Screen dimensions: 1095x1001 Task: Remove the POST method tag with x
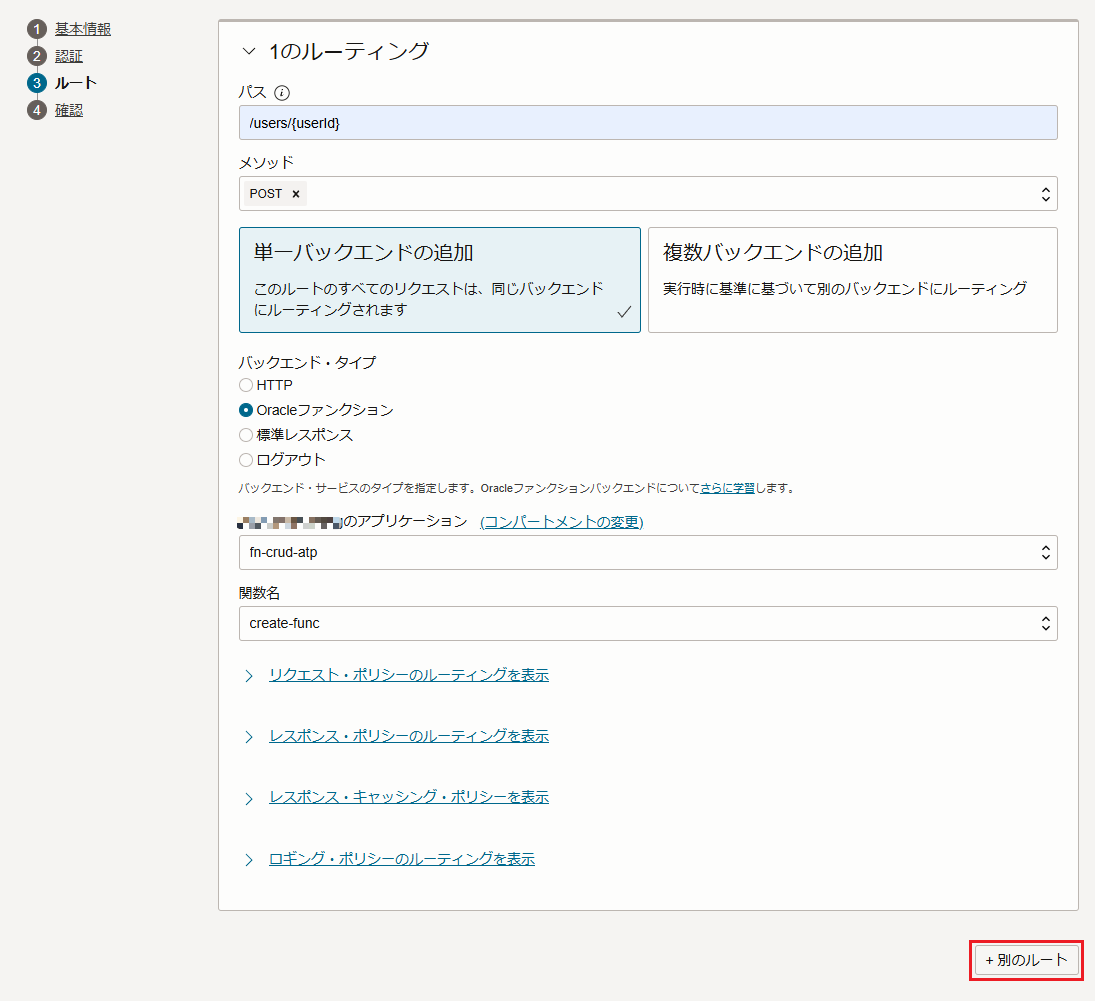tap(296, 194)
